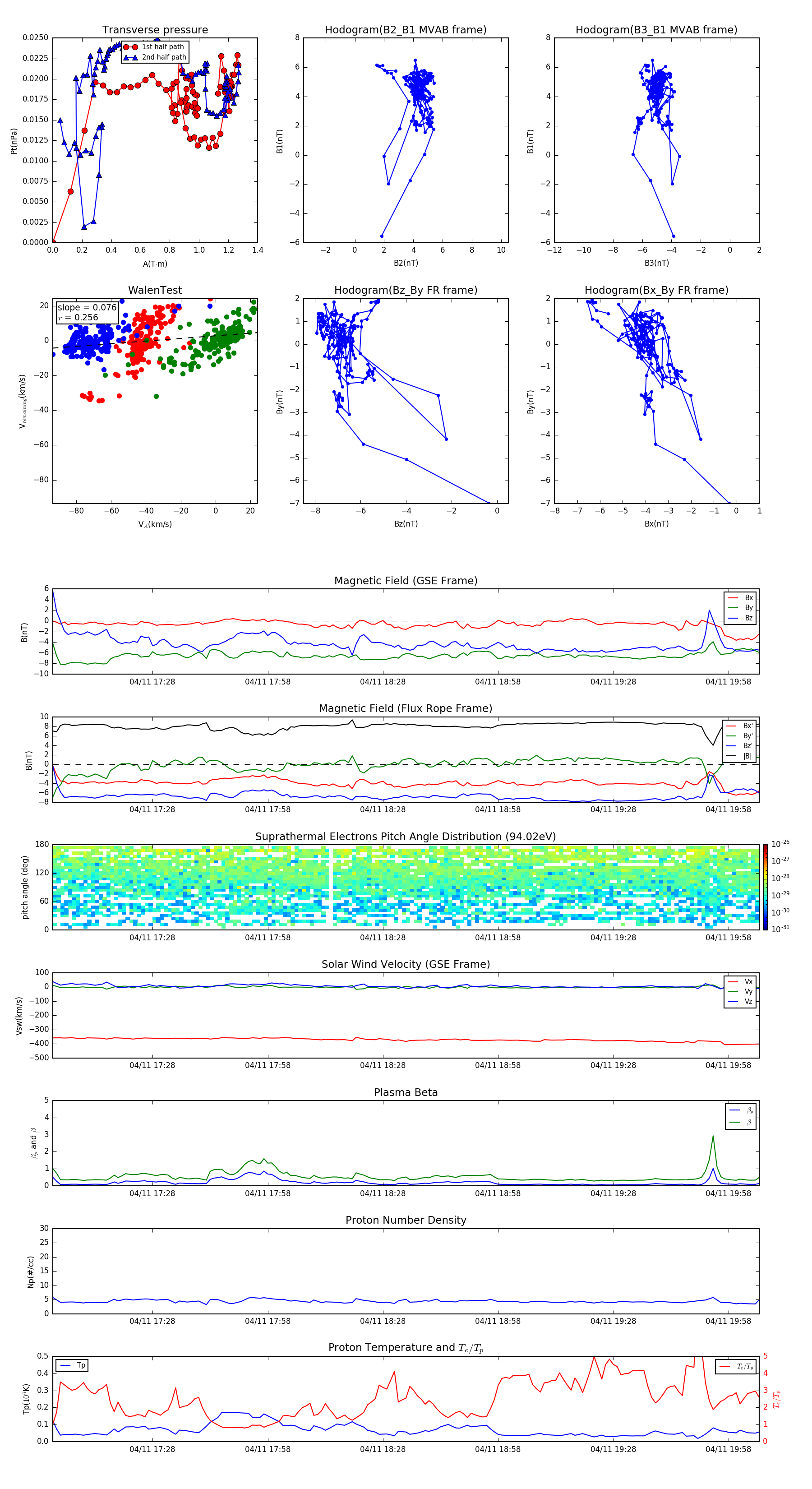Click '04/11 18:28' tick in Flux Rope panel
Screen dimensions: 812x1489
[383, 810]
